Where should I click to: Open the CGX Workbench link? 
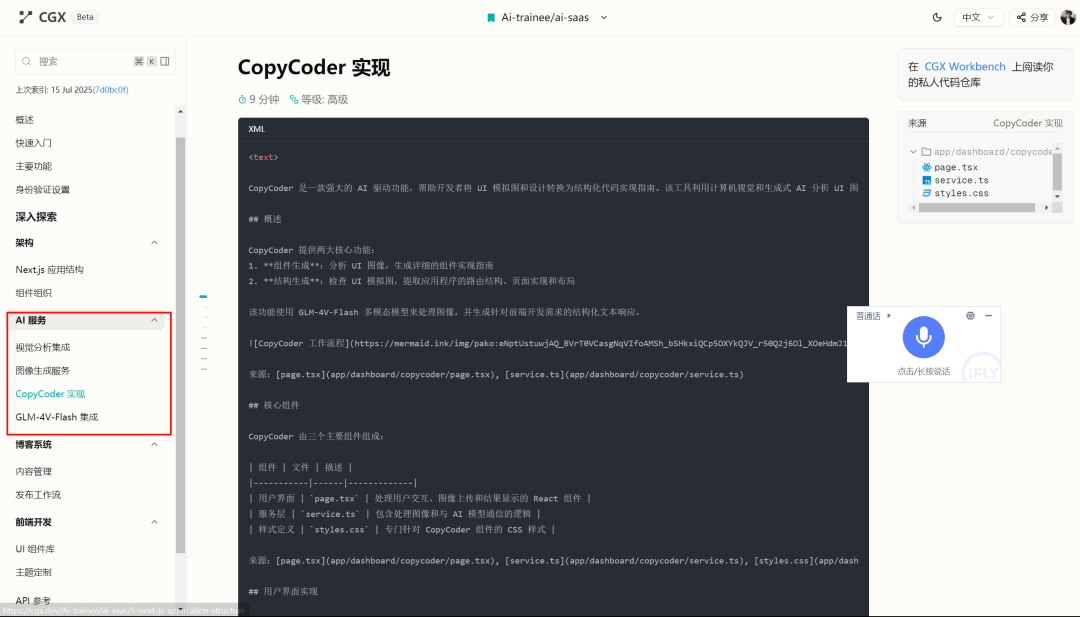(x=964, y=67)
